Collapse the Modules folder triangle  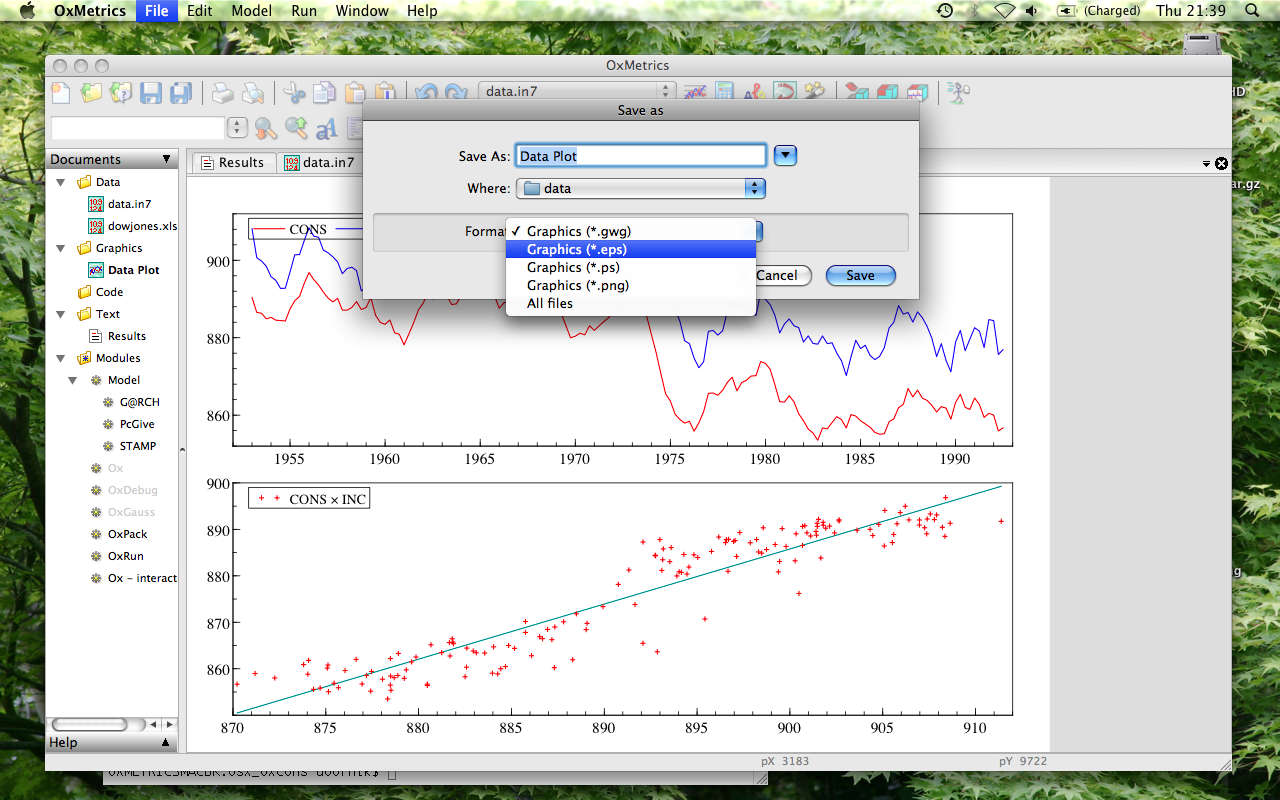pyautogui.click(x=60, y=358)
